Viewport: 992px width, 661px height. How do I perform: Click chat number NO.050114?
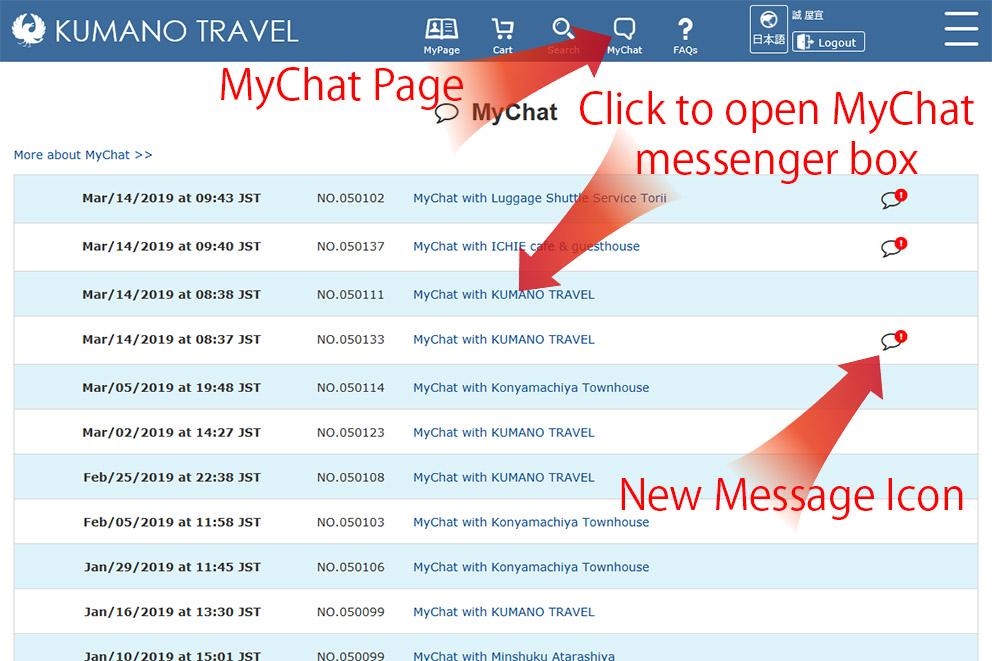point(350,388)
